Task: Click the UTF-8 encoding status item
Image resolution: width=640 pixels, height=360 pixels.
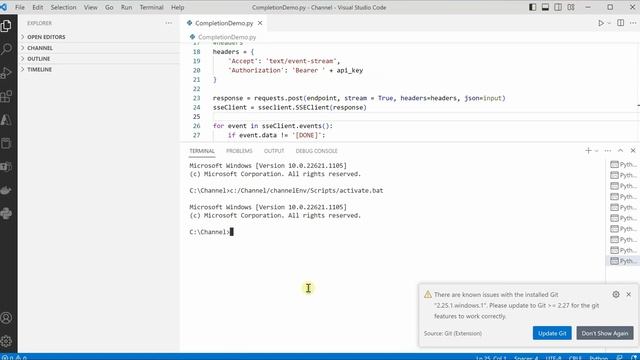Action: coord(553,358)
